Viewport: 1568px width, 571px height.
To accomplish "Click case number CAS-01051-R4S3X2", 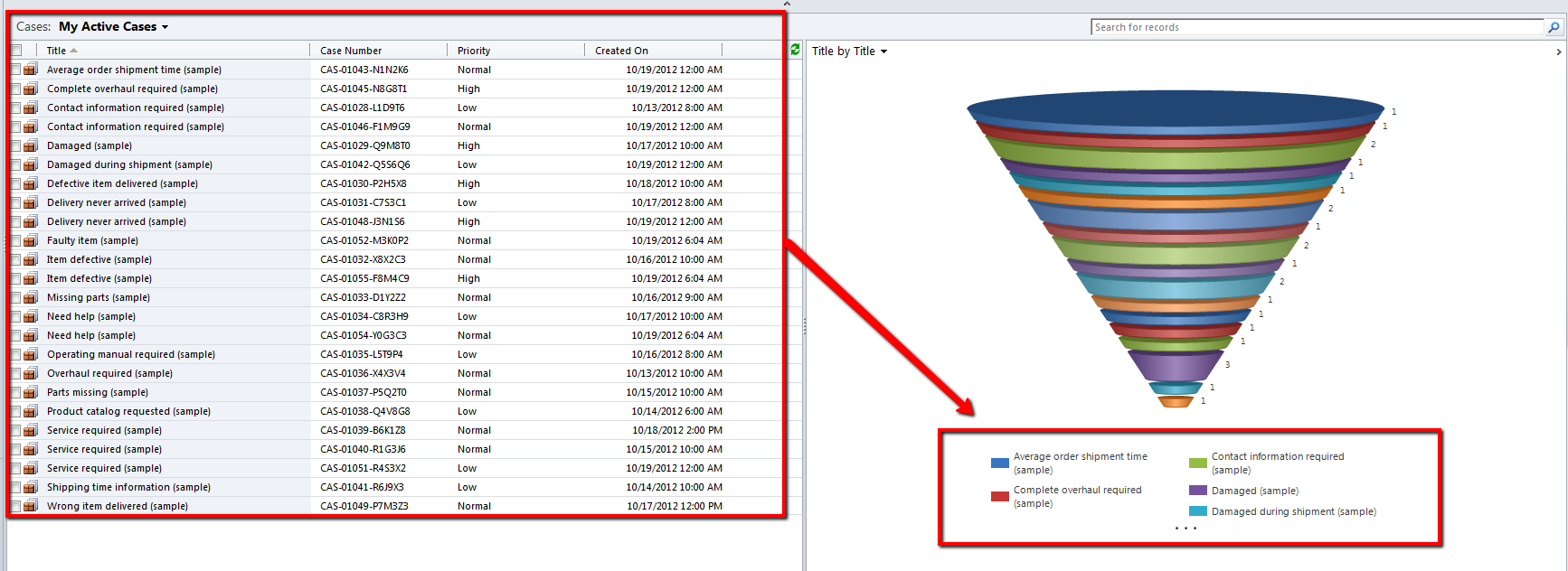I will pos(363,468).
